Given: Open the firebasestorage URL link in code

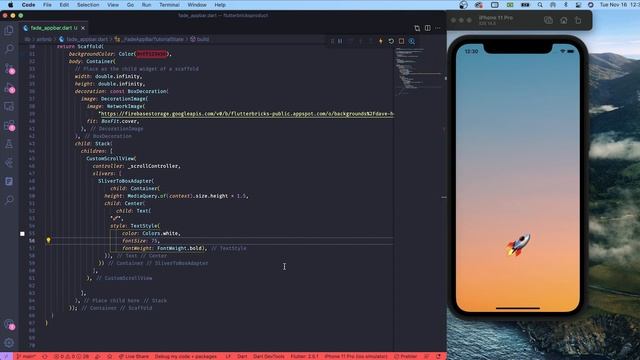Looking at the screenshot, I should tap(247, 114).
